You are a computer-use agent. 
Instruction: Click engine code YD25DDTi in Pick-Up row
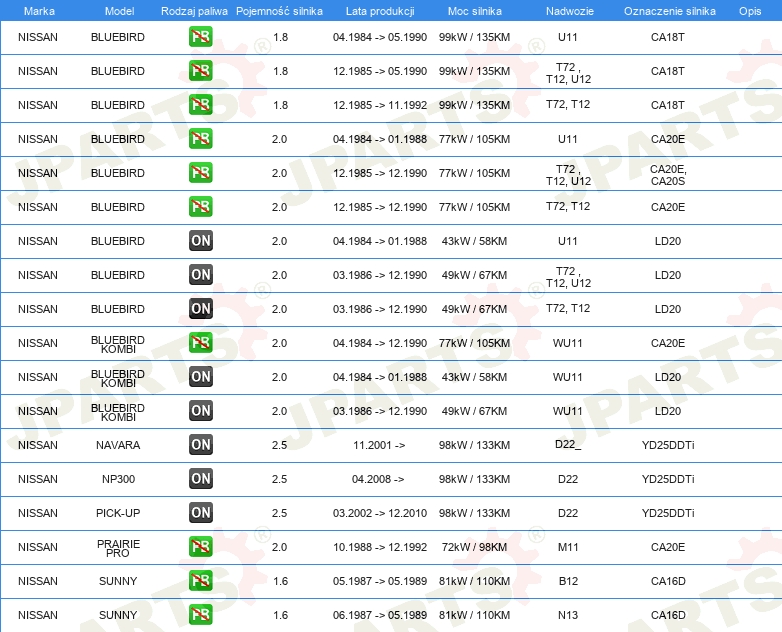click(668, 513)
